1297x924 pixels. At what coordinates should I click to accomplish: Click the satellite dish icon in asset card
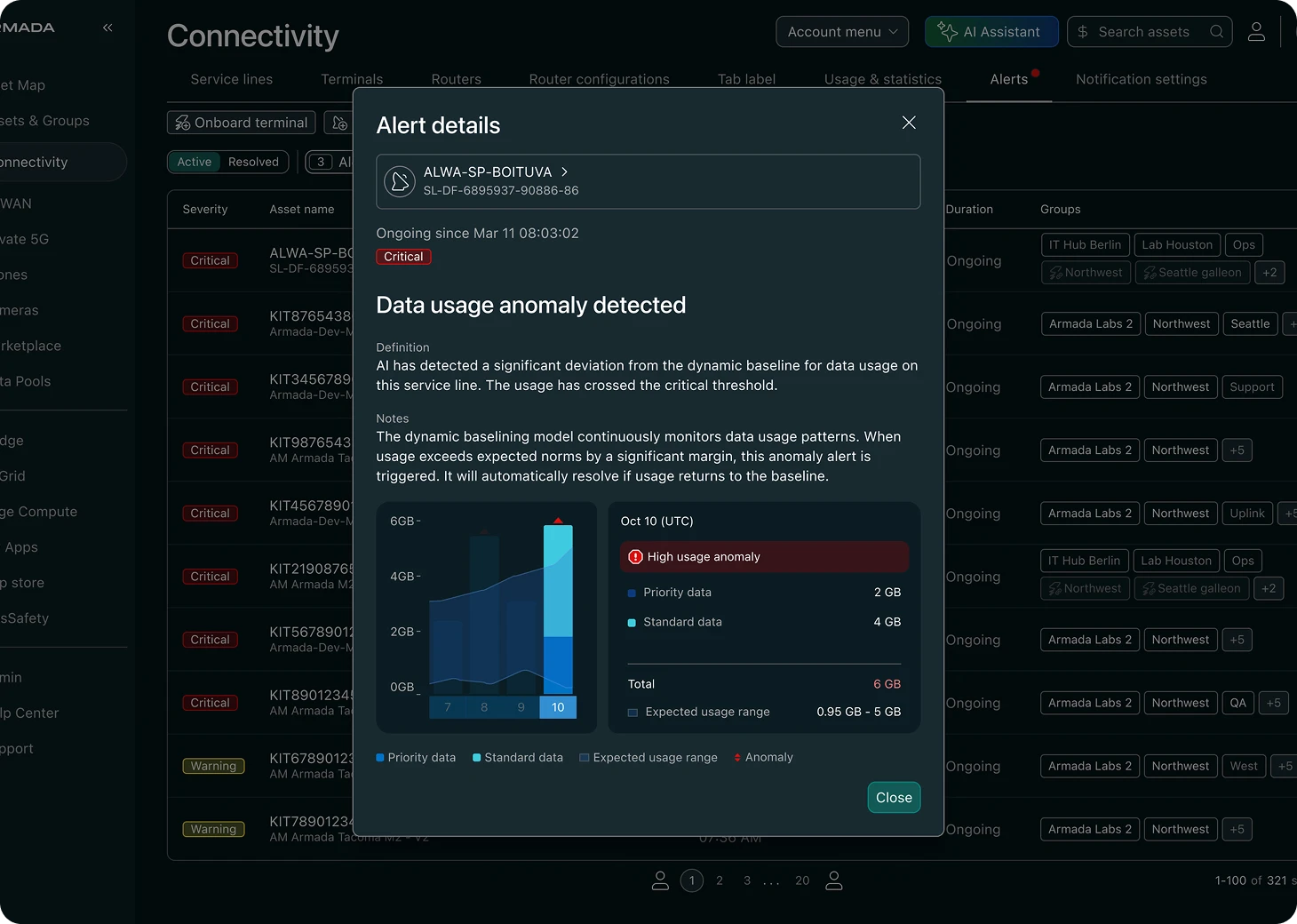(x=400, y=181)
